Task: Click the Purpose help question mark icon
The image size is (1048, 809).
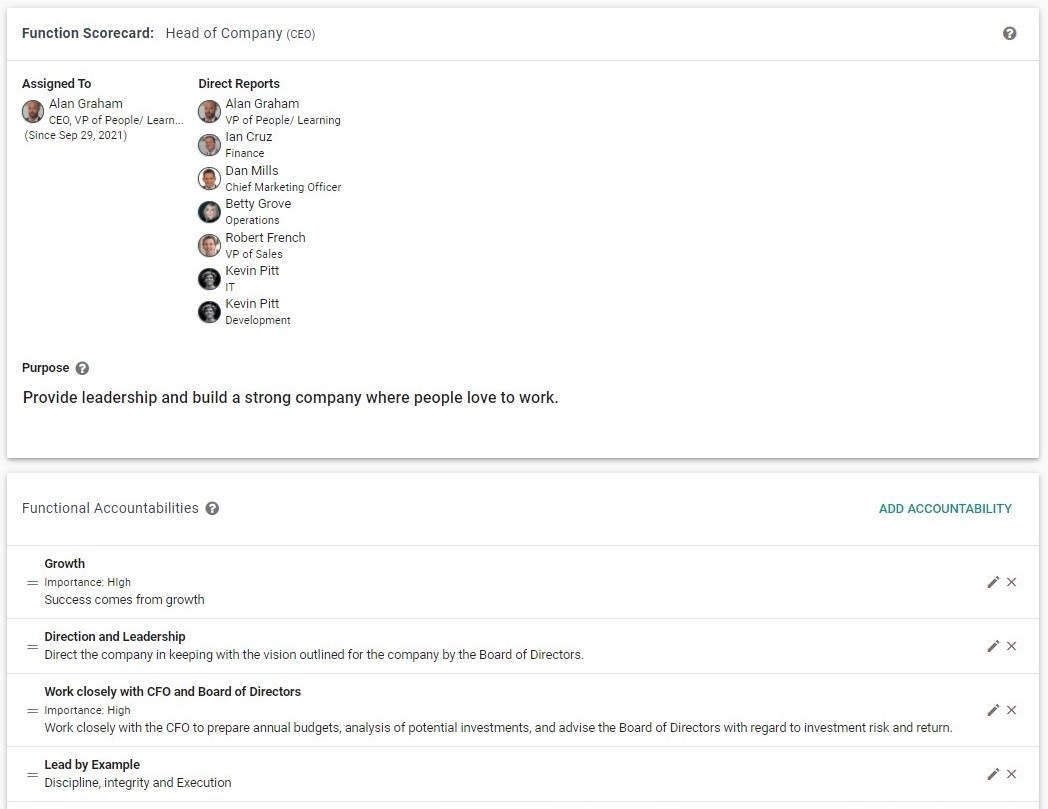Action: point(82,368)
